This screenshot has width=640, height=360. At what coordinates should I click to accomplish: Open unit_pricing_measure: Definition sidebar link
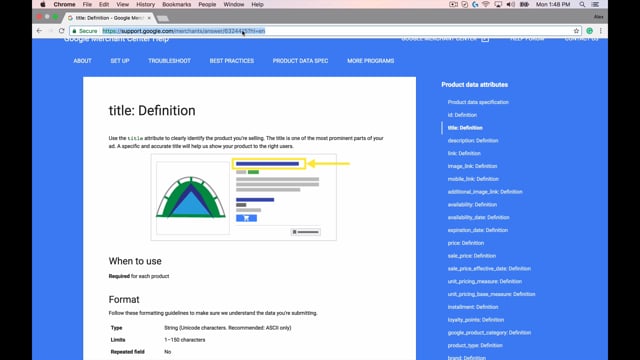coord(484,281)
